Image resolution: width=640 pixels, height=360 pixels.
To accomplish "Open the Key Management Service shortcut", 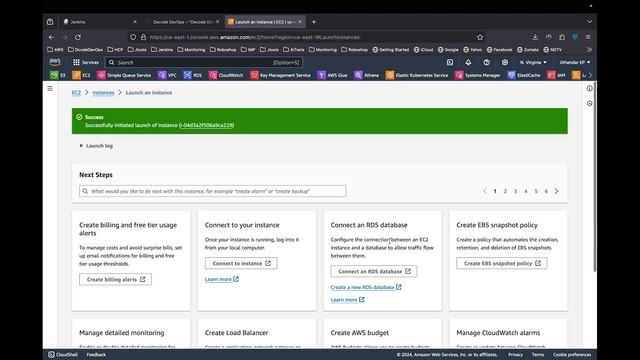I will [280, 75].
